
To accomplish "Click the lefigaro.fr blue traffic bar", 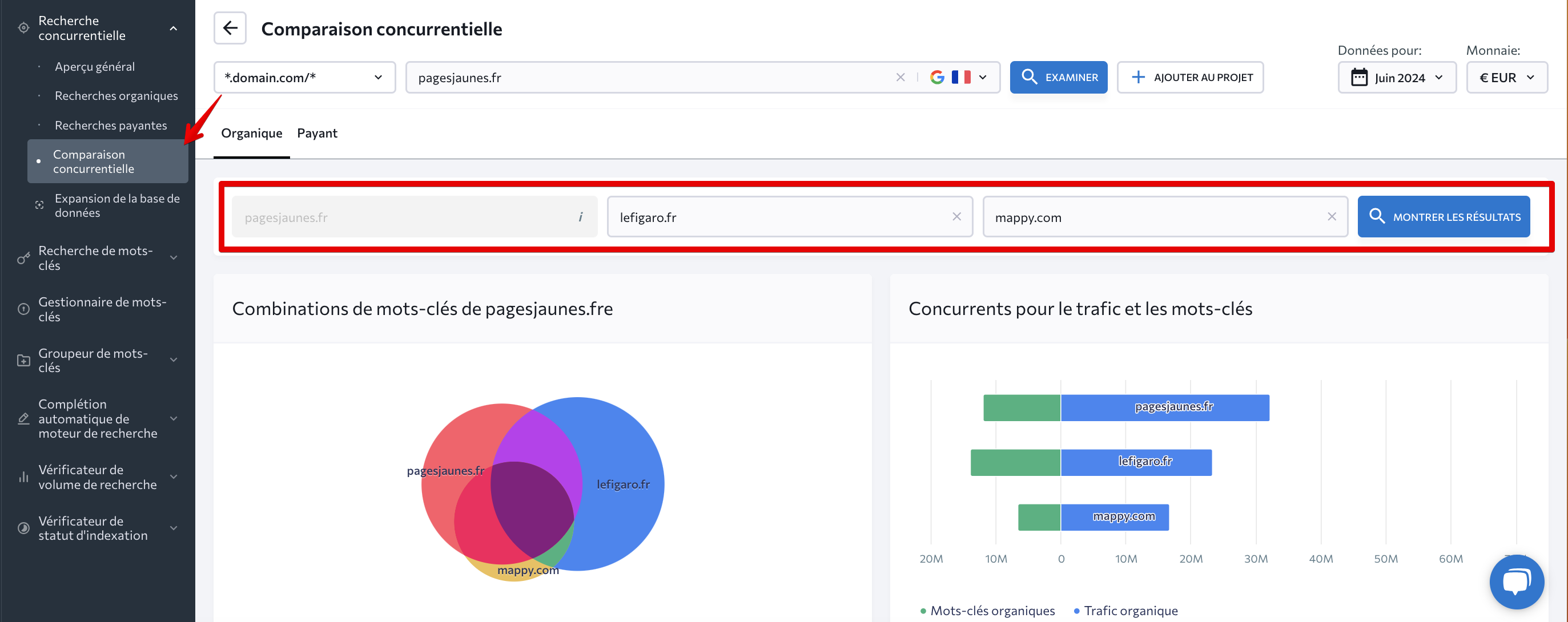I will click(x=1136, y=462).
